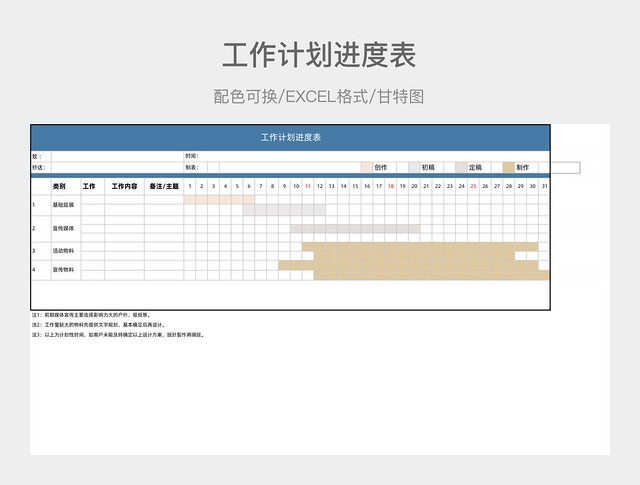Click the 定稿 legend label

[476, 167]
